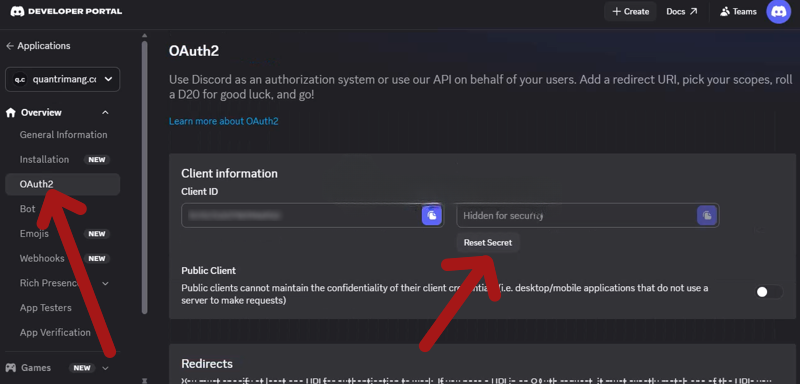
Task: Copy the hidden client secret
Action: pyautogui.click(x=707, y=215)
